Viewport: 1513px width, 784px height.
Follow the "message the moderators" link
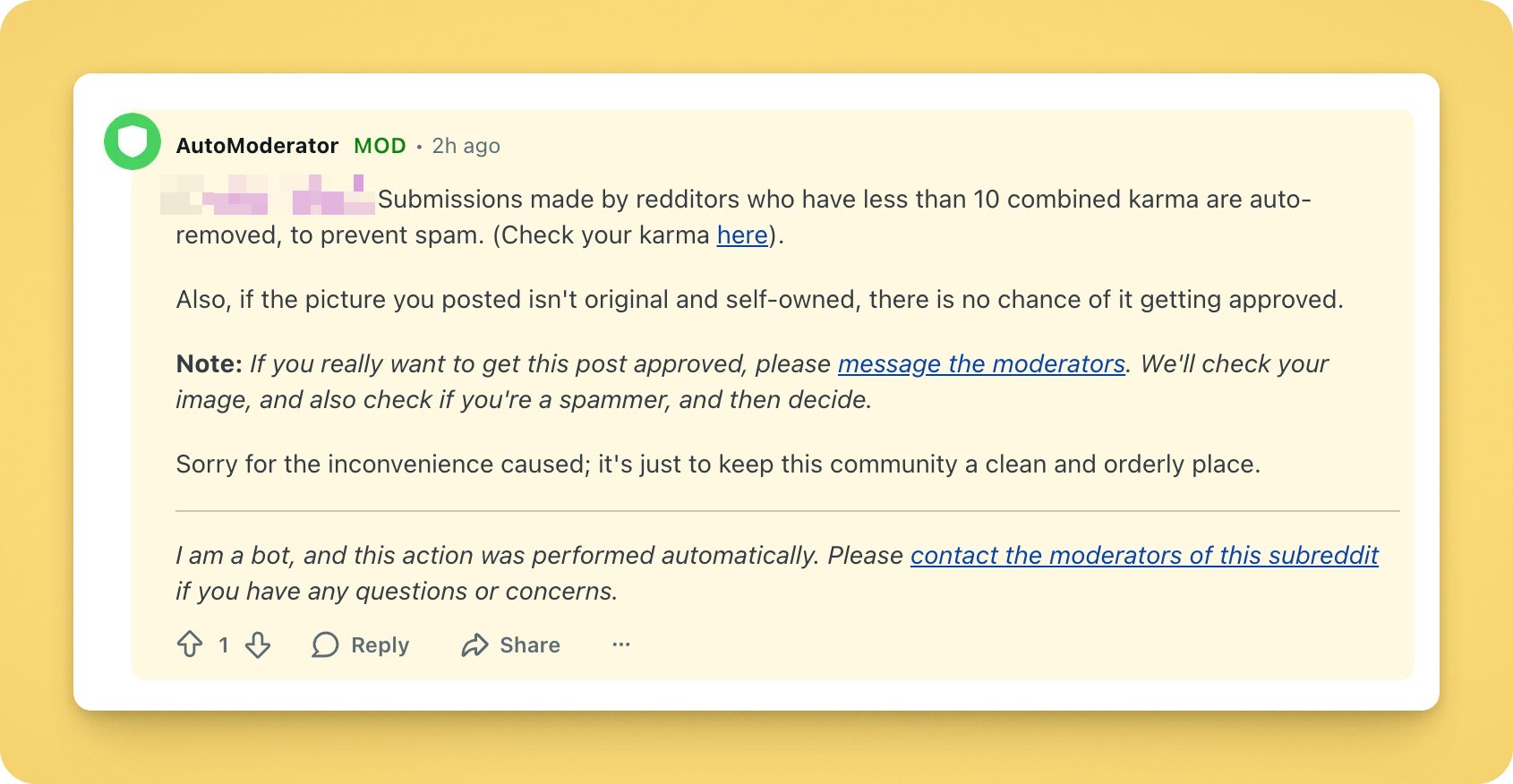coord(981,363)
